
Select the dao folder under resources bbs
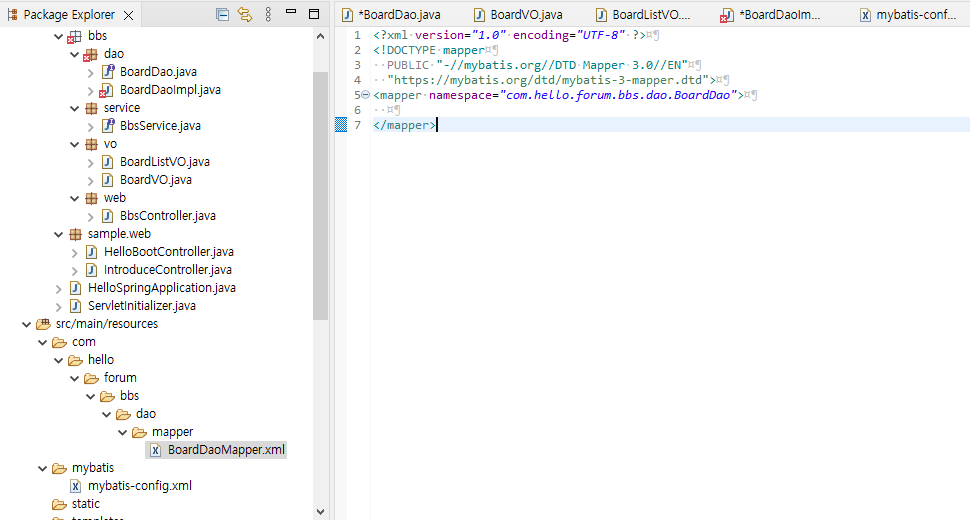coord(146,414)
